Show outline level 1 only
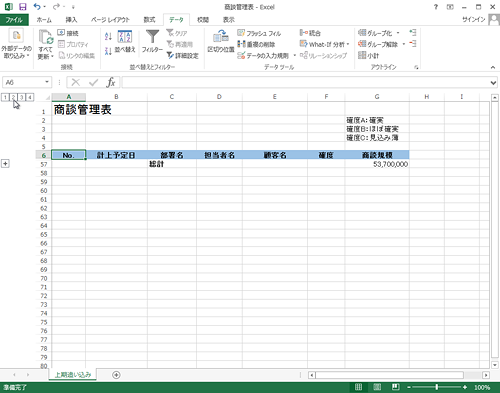 6,97
